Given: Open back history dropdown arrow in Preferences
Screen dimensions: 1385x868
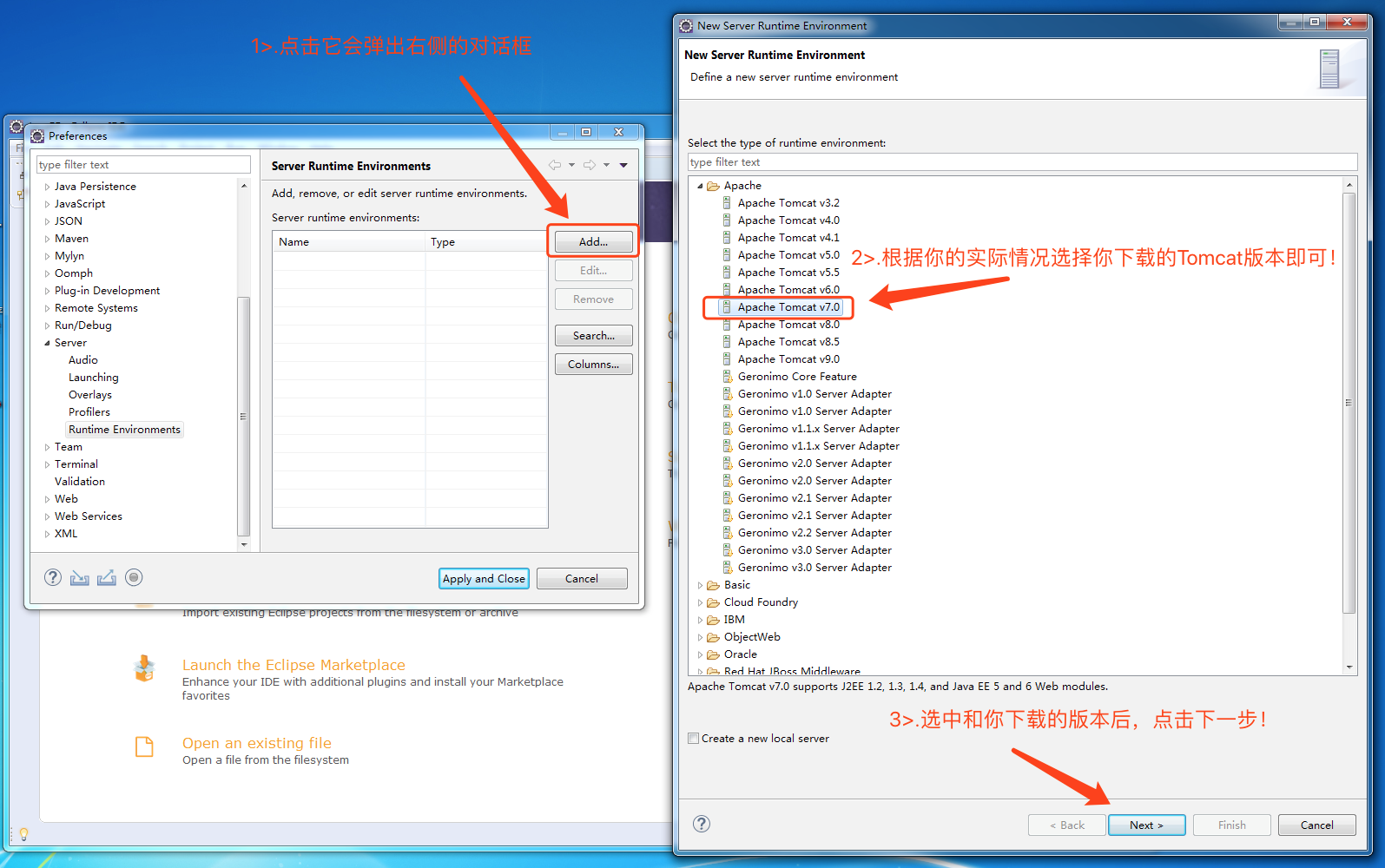Looking at the screenshot, I should 571,165.
